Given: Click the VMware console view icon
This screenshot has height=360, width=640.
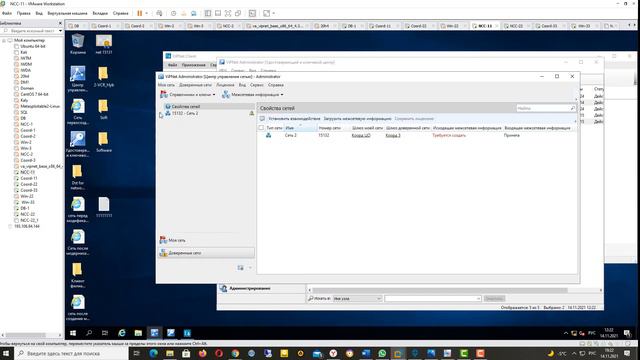Looking at the screenshot, I should 252,13.
